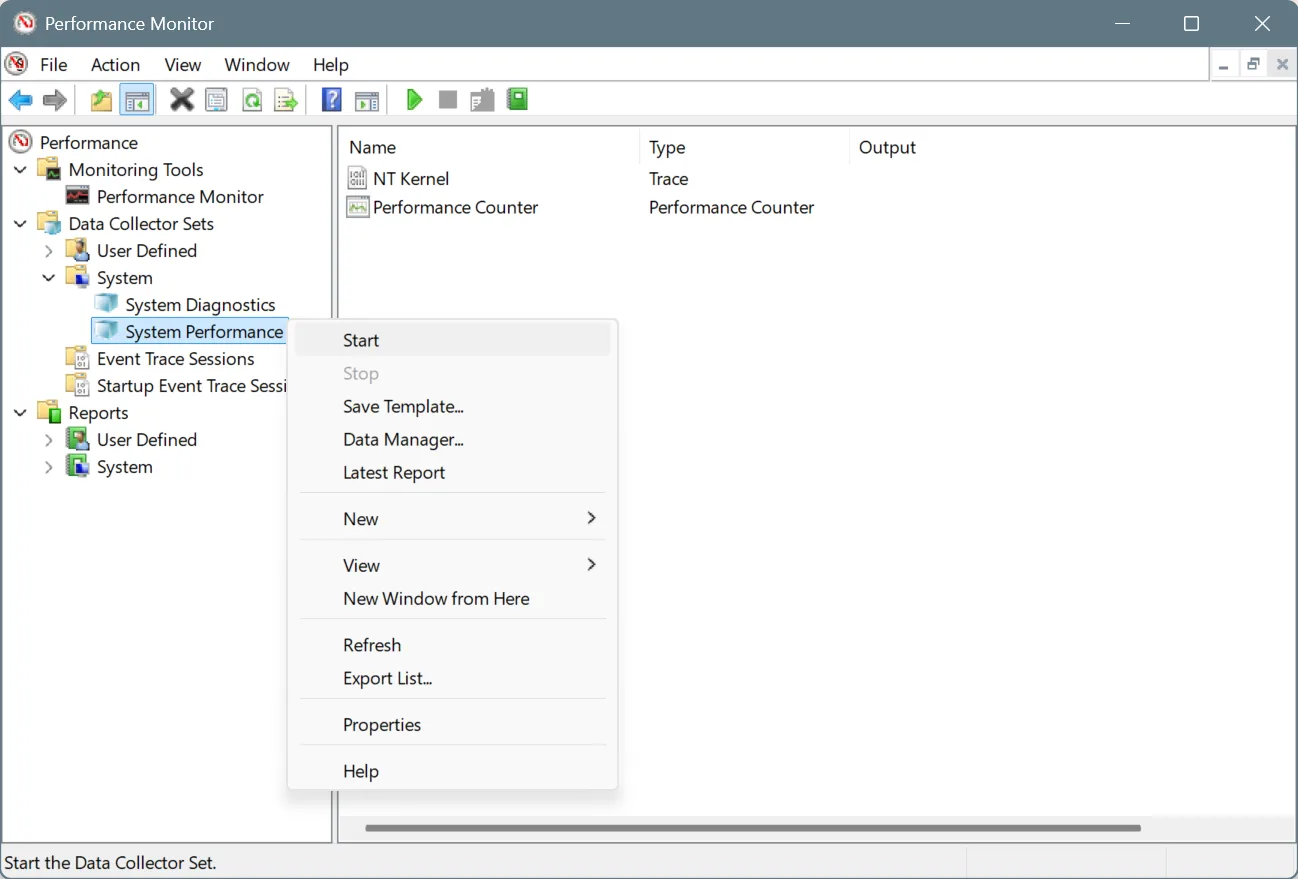This screenshot has height=879, width=1298.
Task: Click the Trace type cell
Action: click(x=668, y=178)
